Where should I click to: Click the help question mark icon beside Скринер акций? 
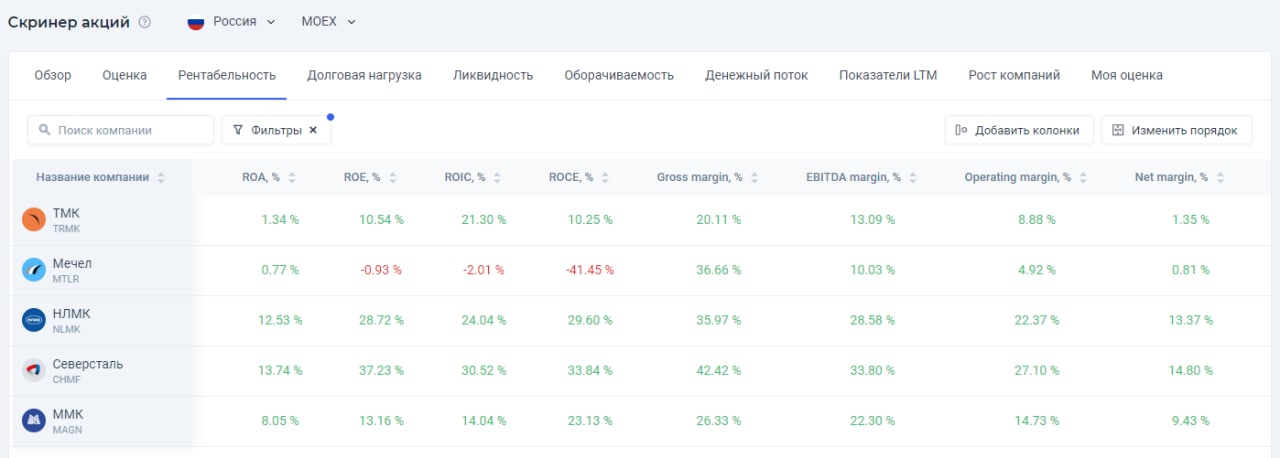point(145,22)
